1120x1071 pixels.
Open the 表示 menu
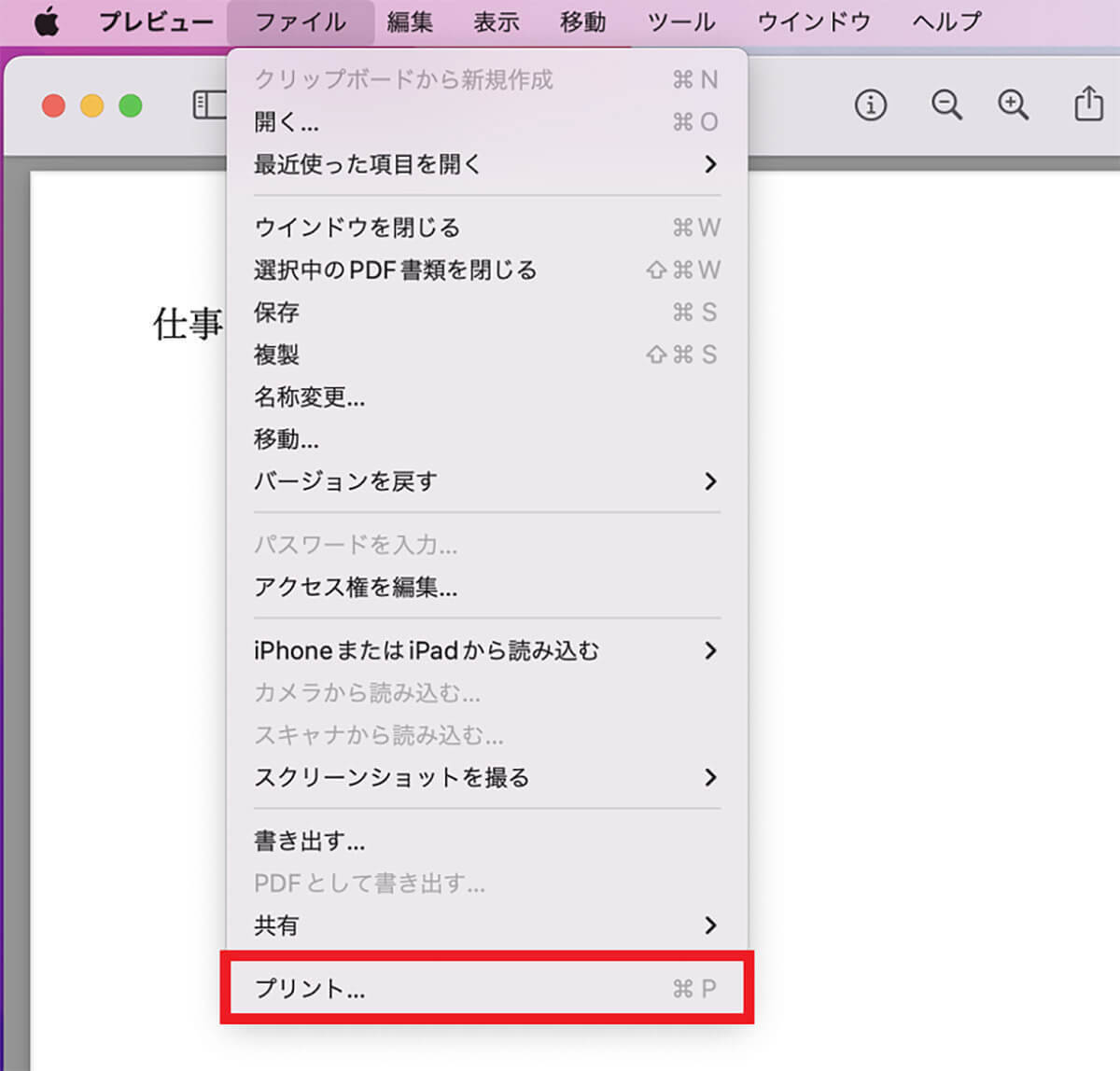(496, 22)
